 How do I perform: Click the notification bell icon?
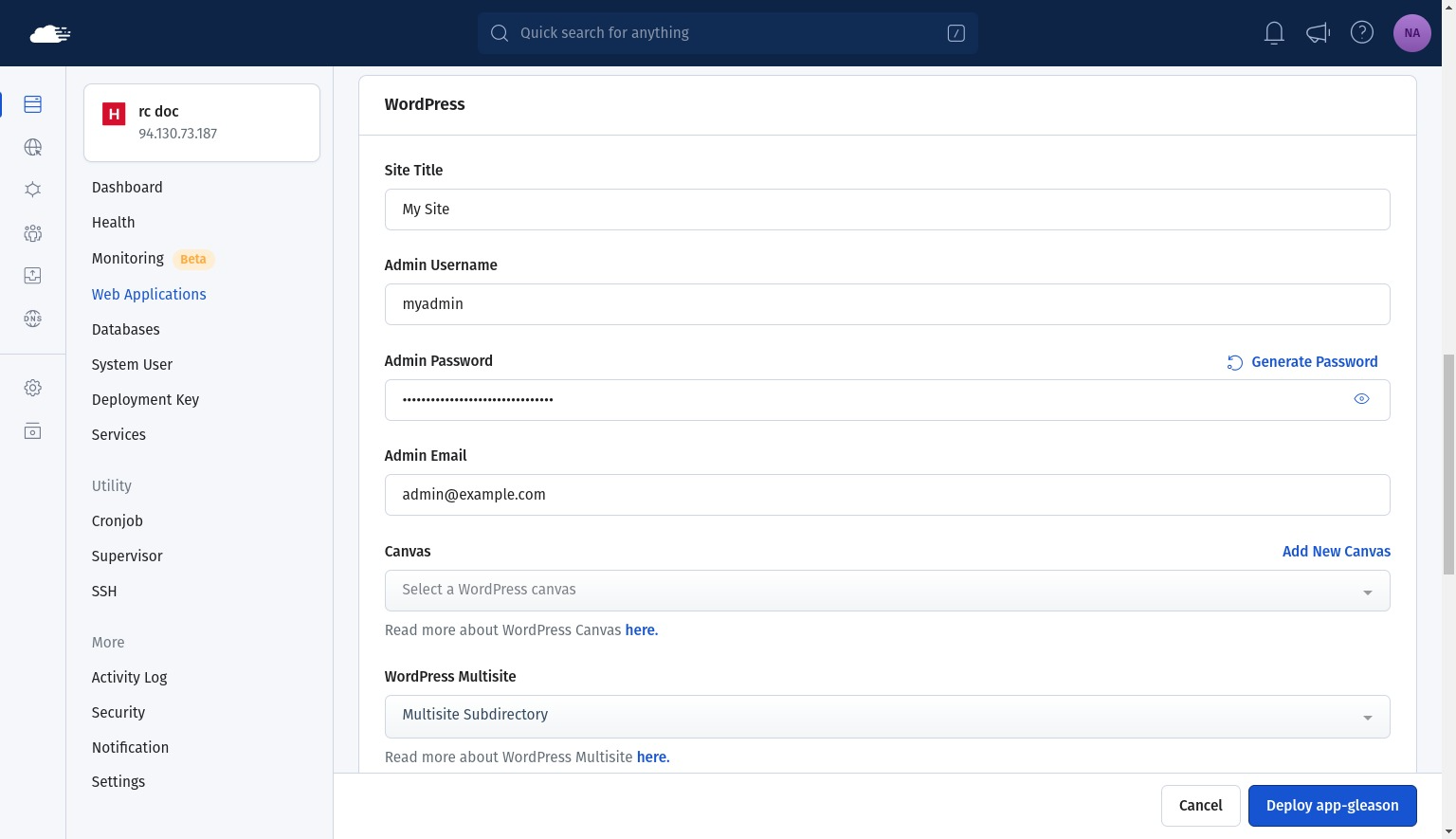[1274, 32]
